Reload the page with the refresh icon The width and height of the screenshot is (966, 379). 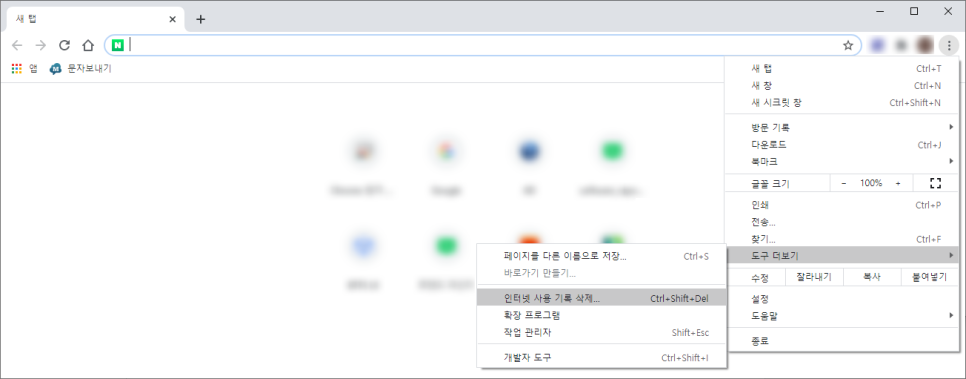coord(64,45)
